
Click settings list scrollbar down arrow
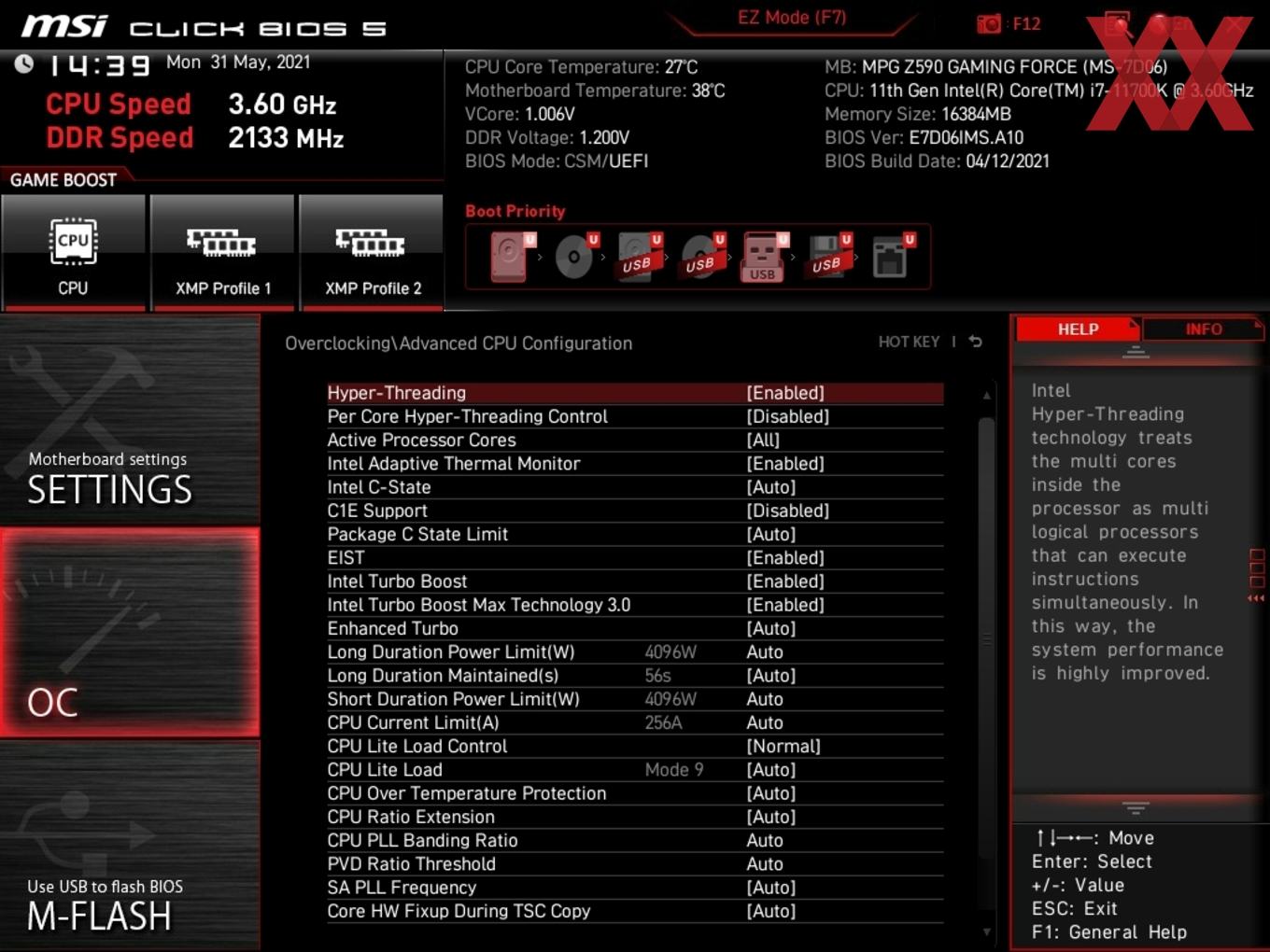(x=986, y=931)
